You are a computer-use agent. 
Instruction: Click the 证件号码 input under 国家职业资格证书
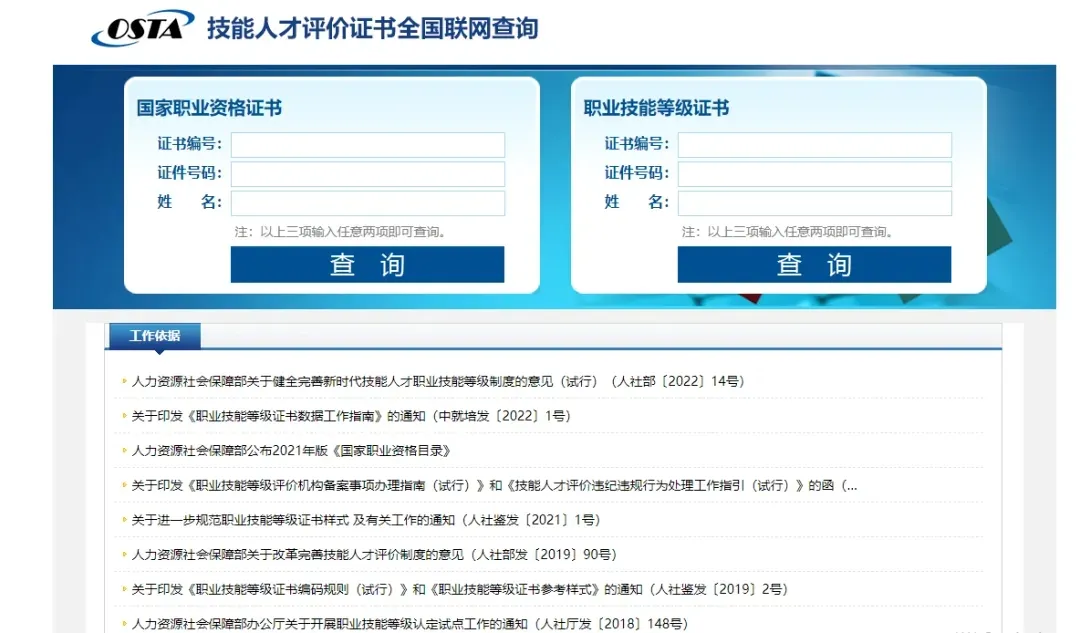[x=367, y=173]
